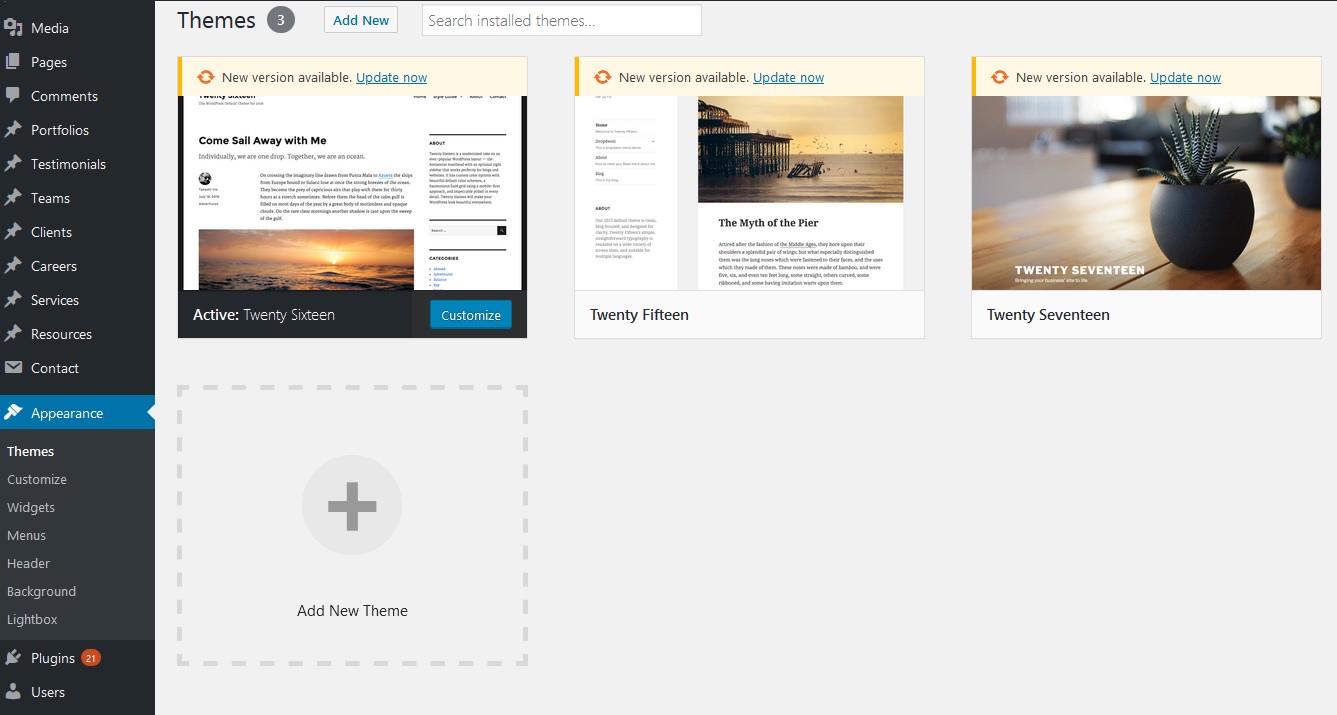Click the large plus icon to add theme
1337x715 pixels.
click(352, 506)
